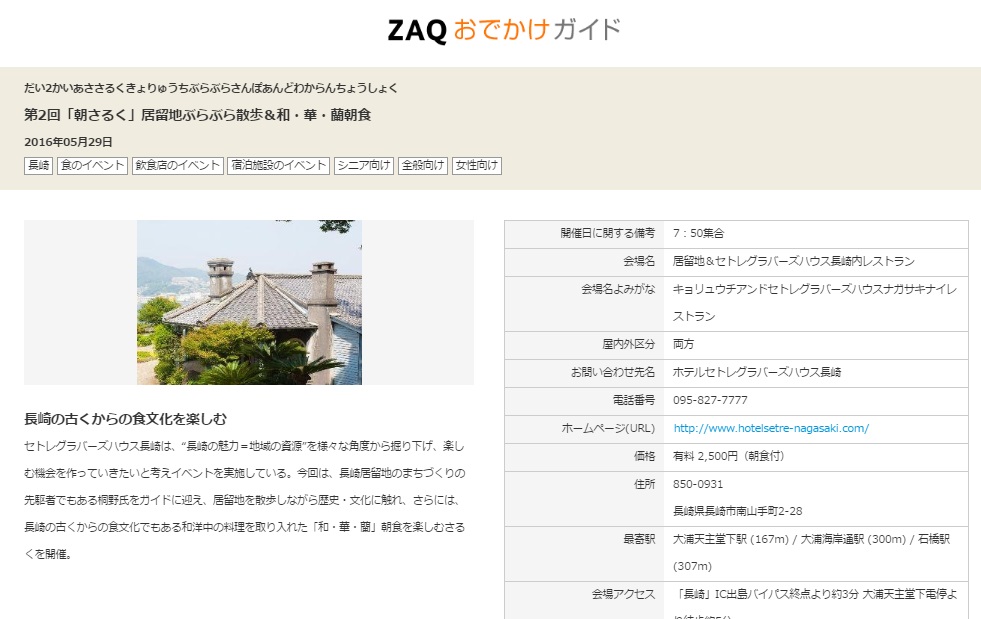981x619 pixels.
Task: Open the 食のイベント tag
Action: point(92,166)
